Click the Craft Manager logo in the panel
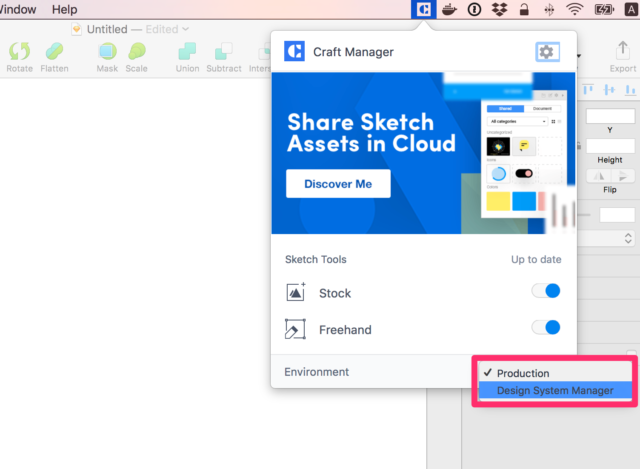The image size is (640, 469). tap(294, 51)
